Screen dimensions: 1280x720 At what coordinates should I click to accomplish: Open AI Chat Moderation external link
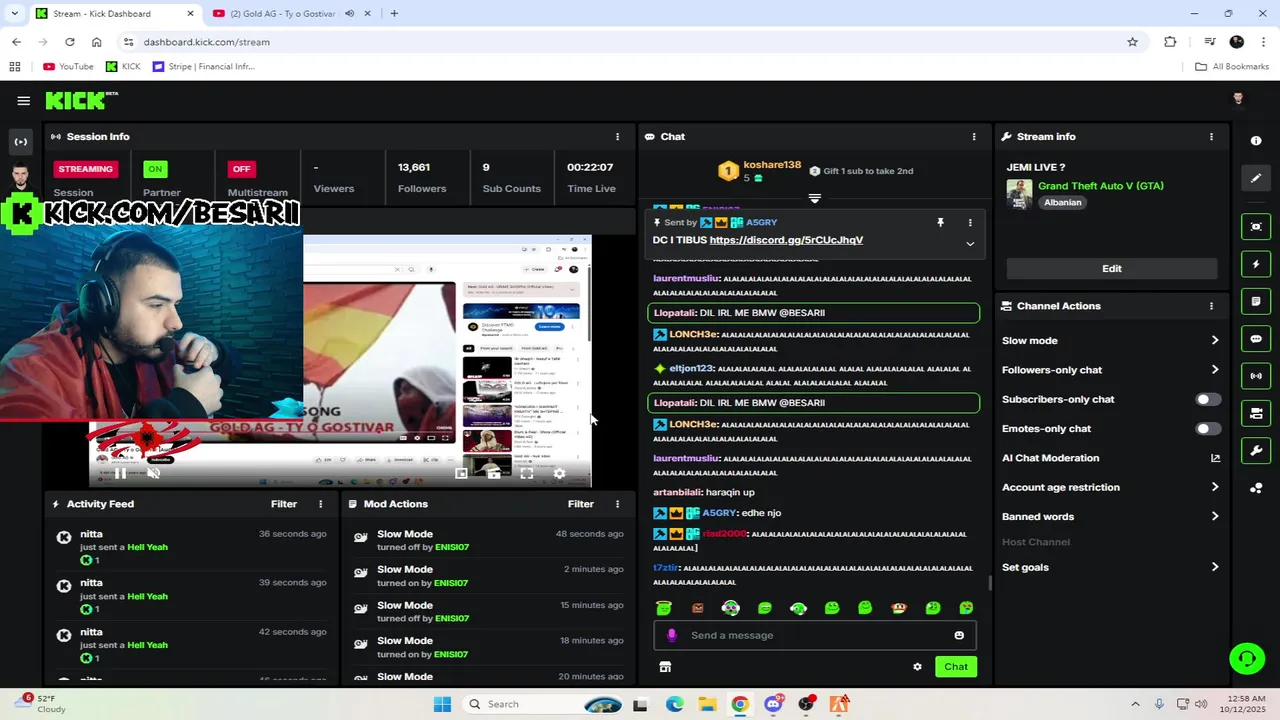click(x=1215, y=458)
